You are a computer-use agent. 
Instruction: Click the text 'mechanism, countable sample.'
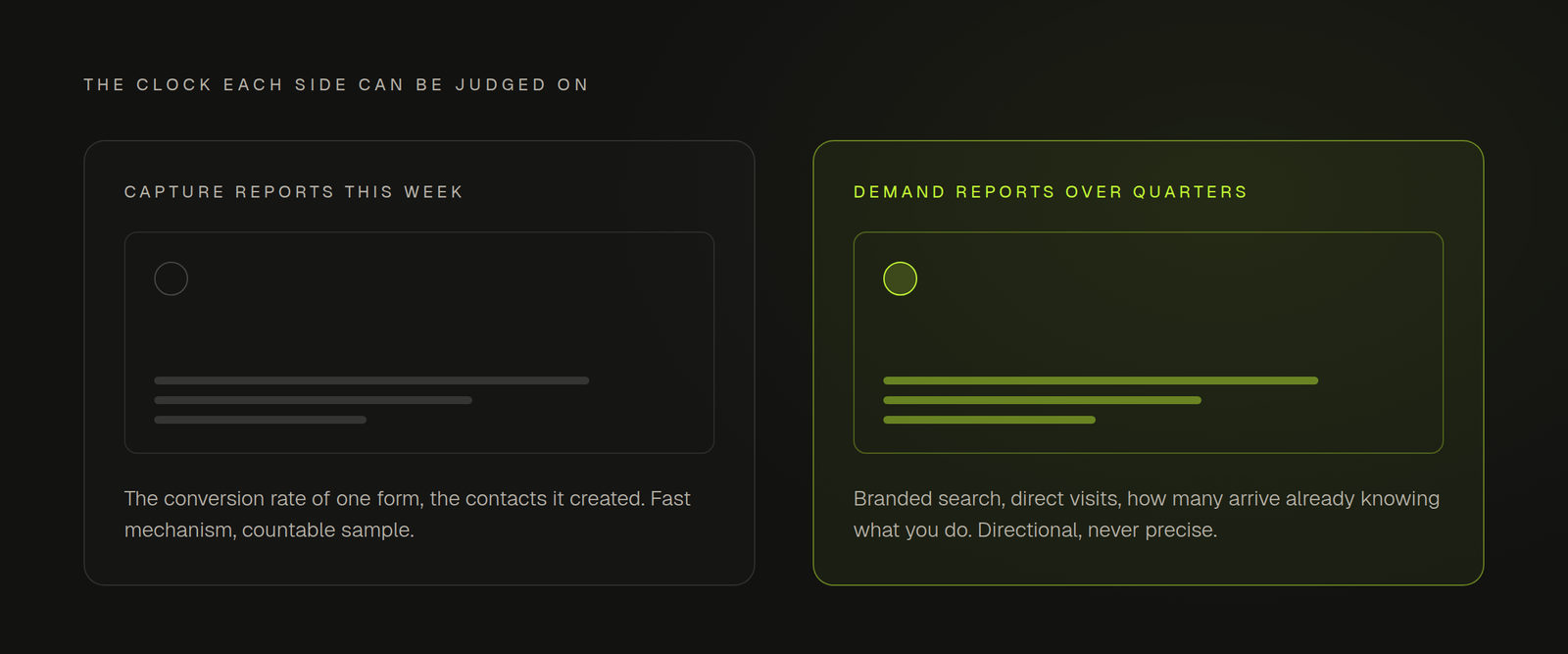click(269, 530)
